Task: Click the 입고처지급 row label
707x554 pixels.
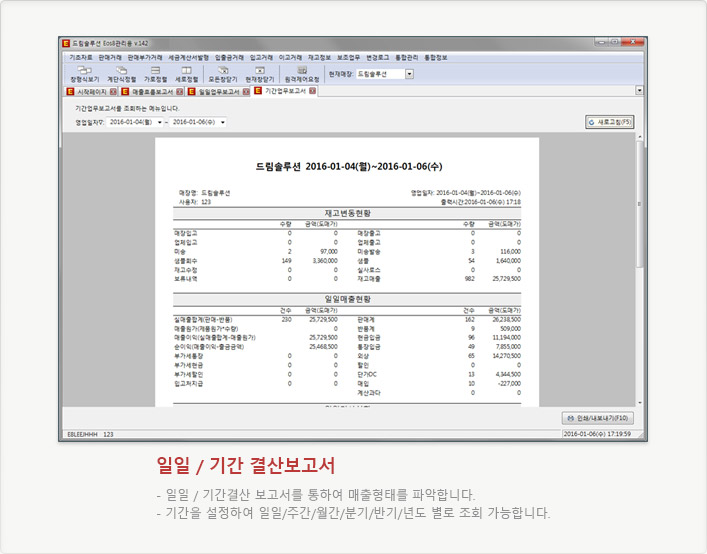Action: click(x=188, y=384)
